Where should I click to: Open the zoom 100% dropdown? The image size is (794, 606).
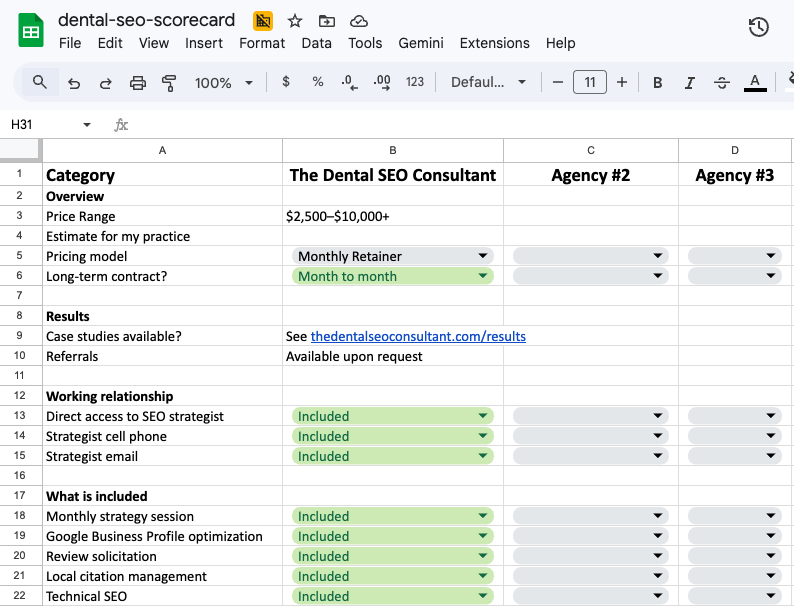pos(223,83)
